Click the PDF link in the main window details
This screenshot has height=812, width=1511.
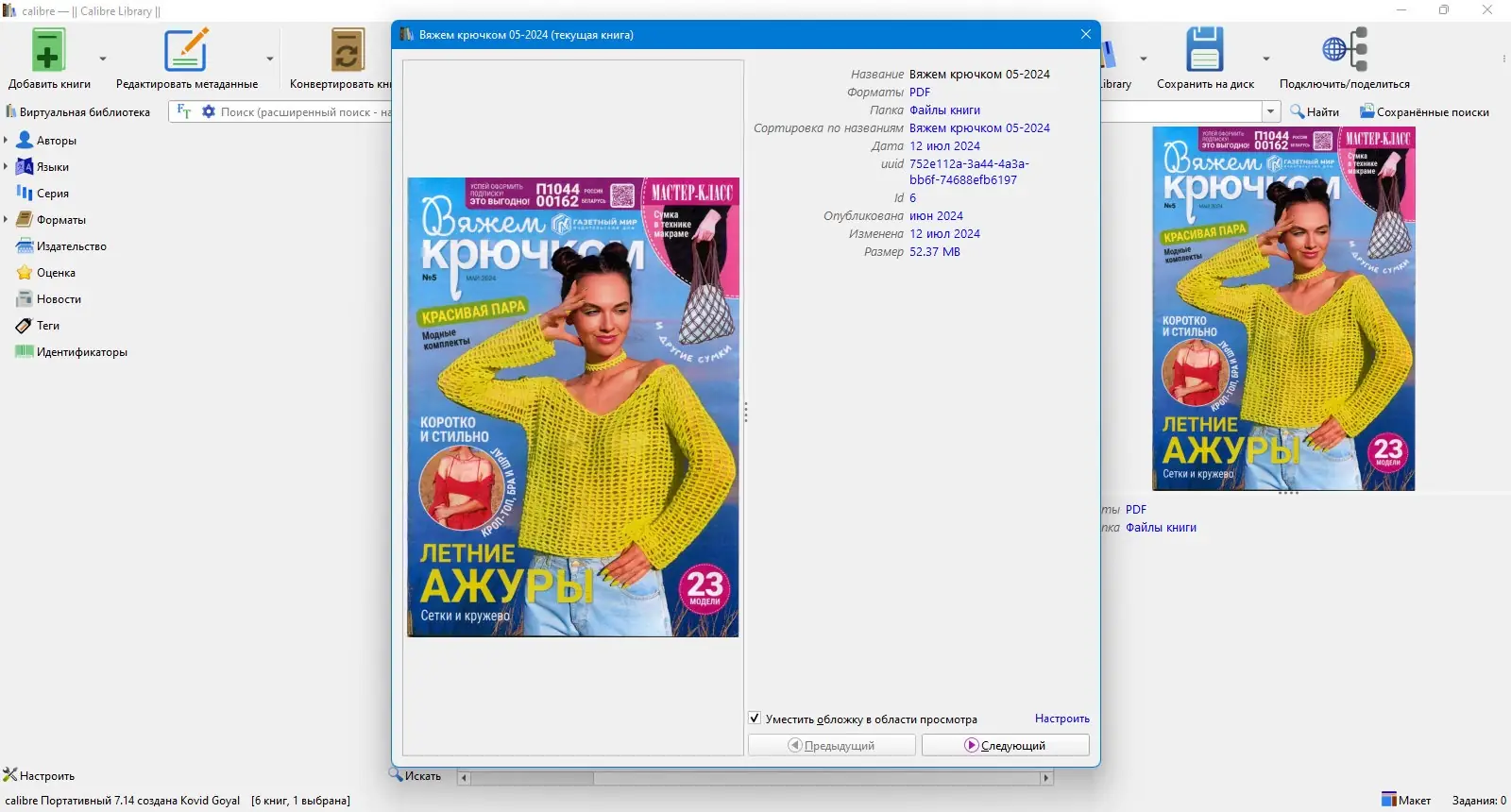point(1136,510)
